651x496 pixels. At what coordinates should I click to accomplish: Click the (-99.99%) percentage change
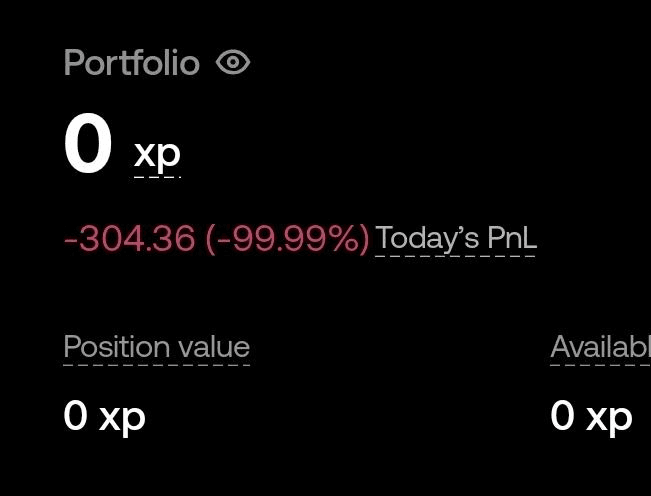point(287,239)
